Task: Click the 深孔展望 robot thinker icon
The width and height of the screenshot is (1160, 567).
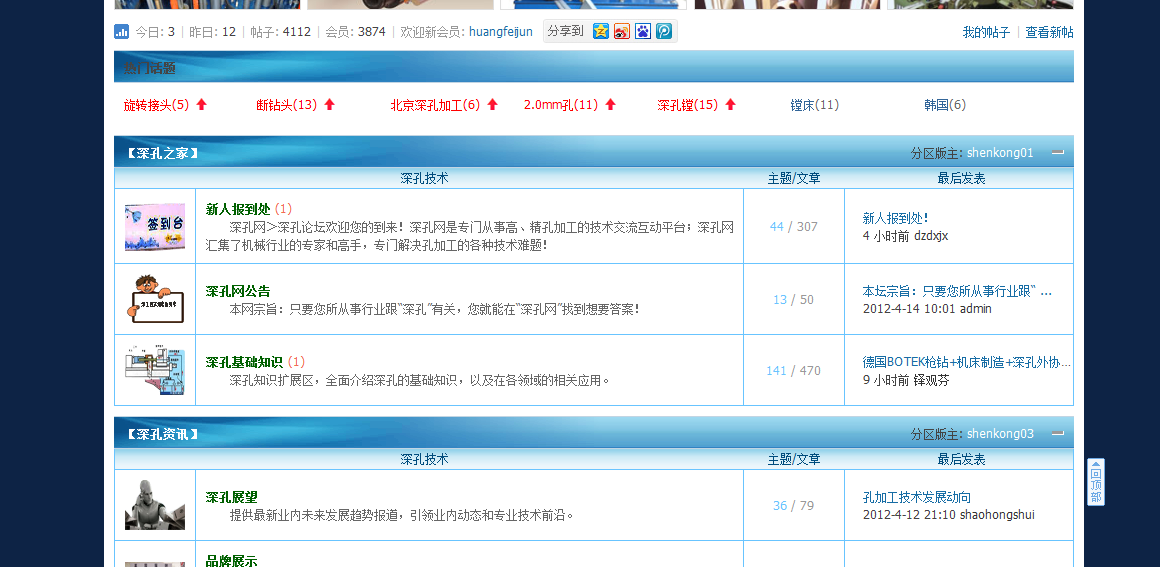Action: pyautogui.click(x=155, y=505)
